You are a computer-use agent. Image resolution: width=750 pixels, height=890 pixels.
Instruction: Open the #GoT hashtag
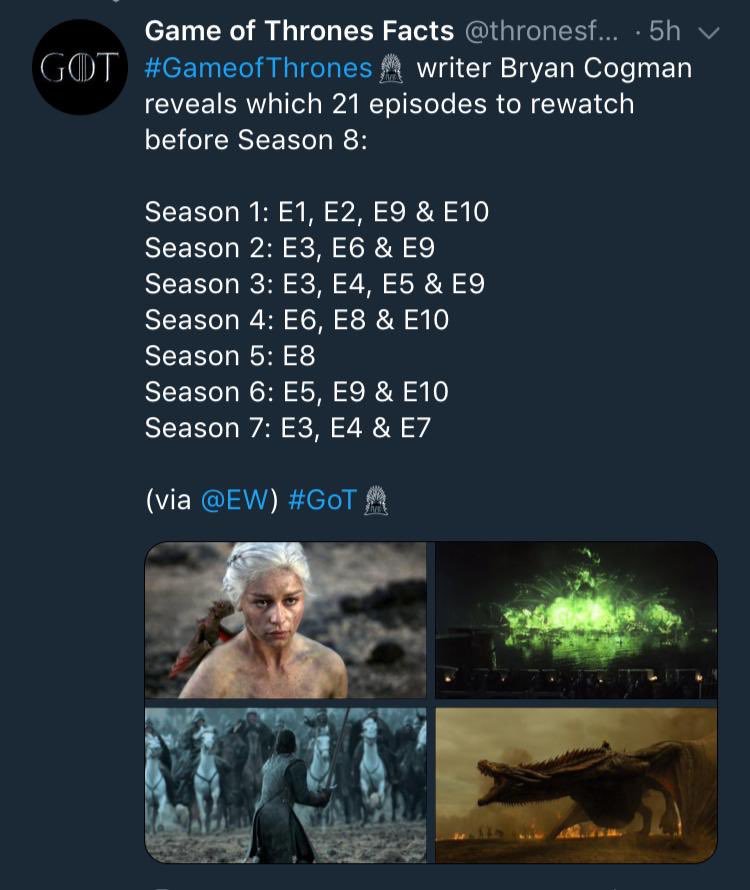(x=322, y=499)
